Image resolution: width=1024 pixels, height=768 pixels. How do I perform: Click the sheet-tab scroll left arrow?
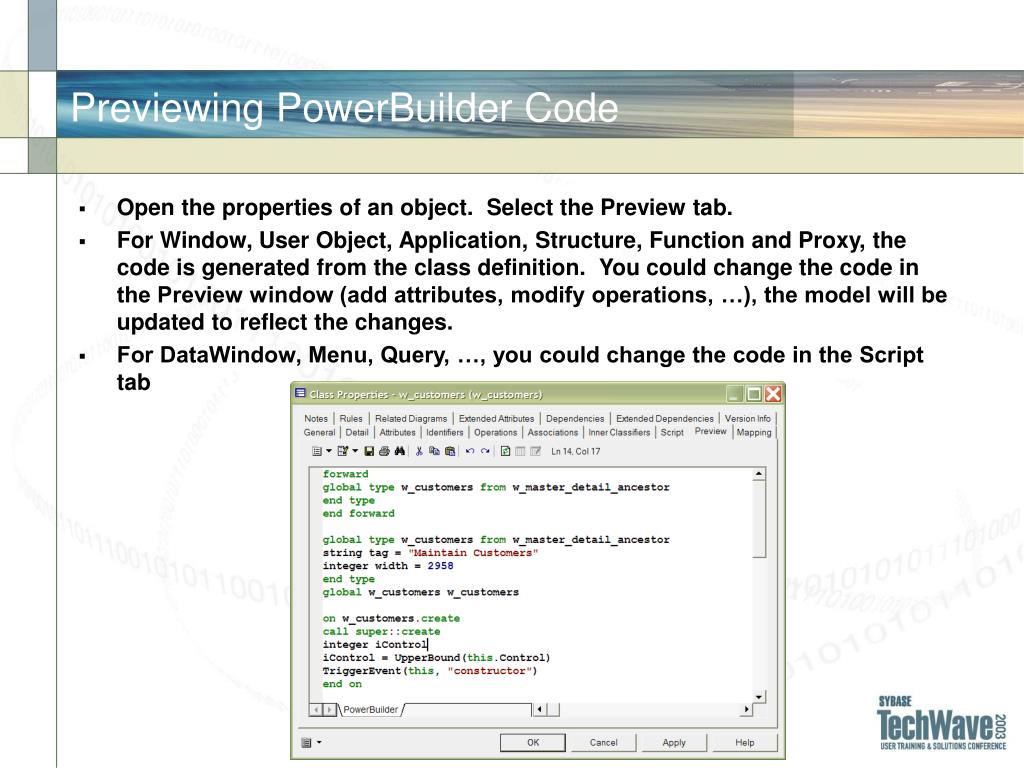coord(316,709)
